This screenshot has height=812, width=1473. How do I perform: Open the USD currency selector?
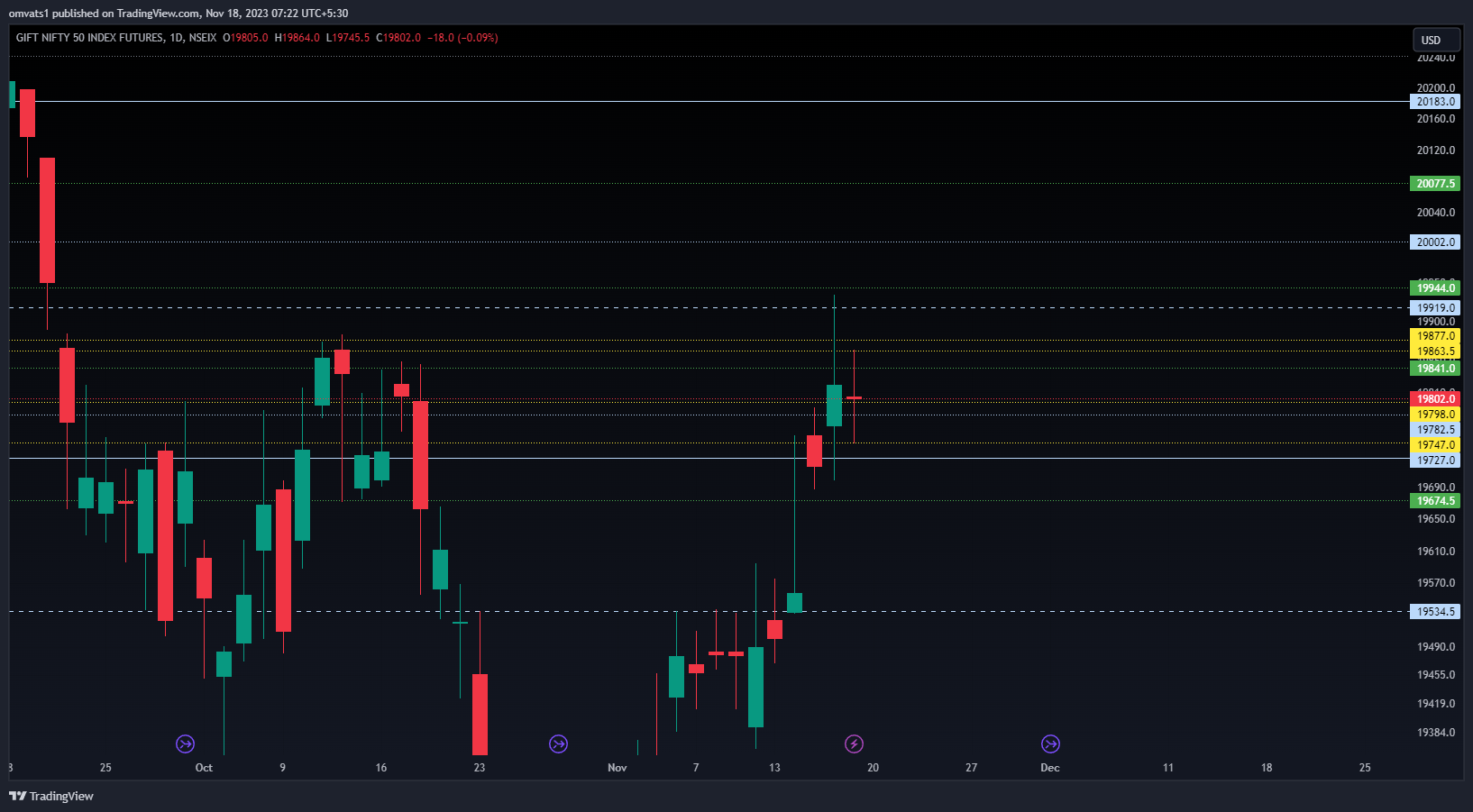[1436, 40]
